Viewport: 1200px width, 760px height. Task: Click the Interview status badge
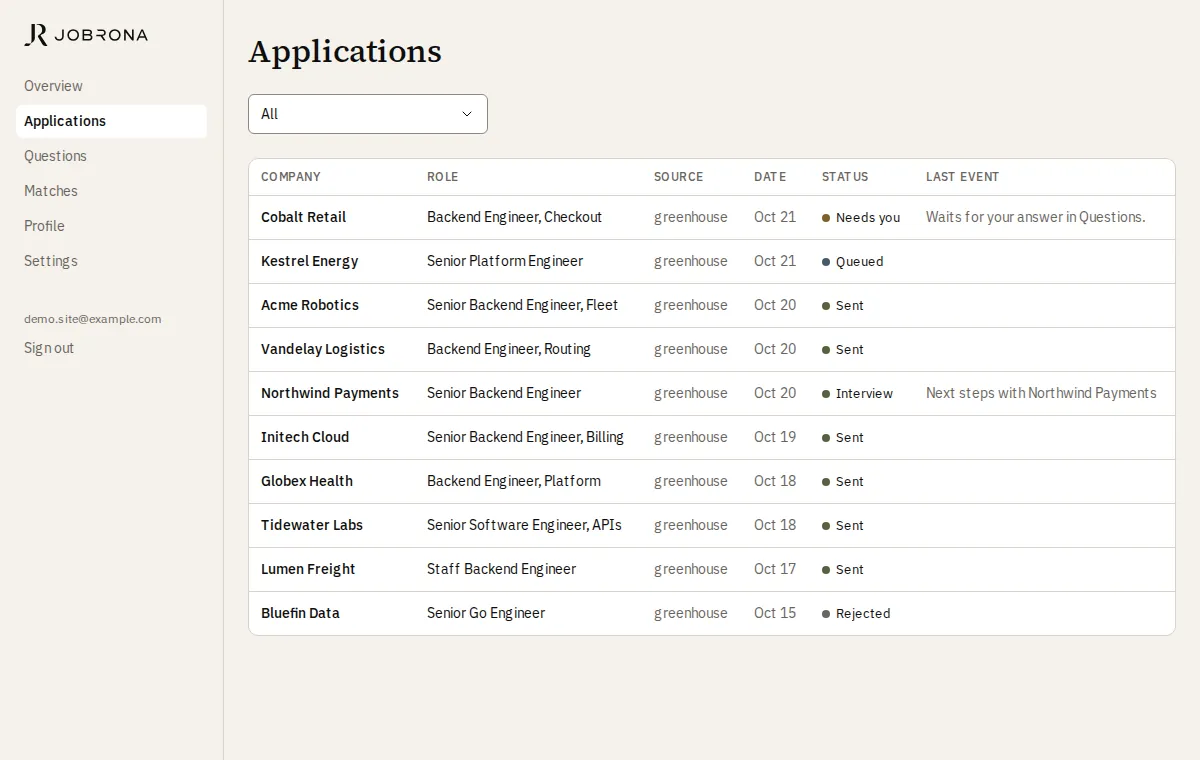(x=858, y=394)
